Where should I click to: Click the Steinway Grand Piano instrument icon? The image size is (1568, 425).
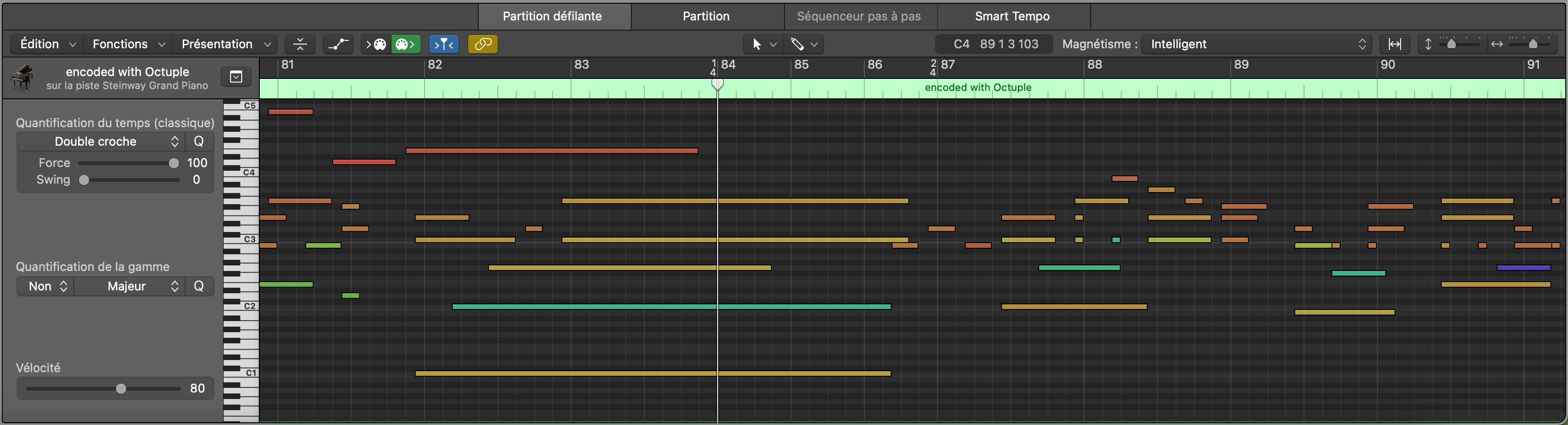pyautogui.click(x=23, y=78)
